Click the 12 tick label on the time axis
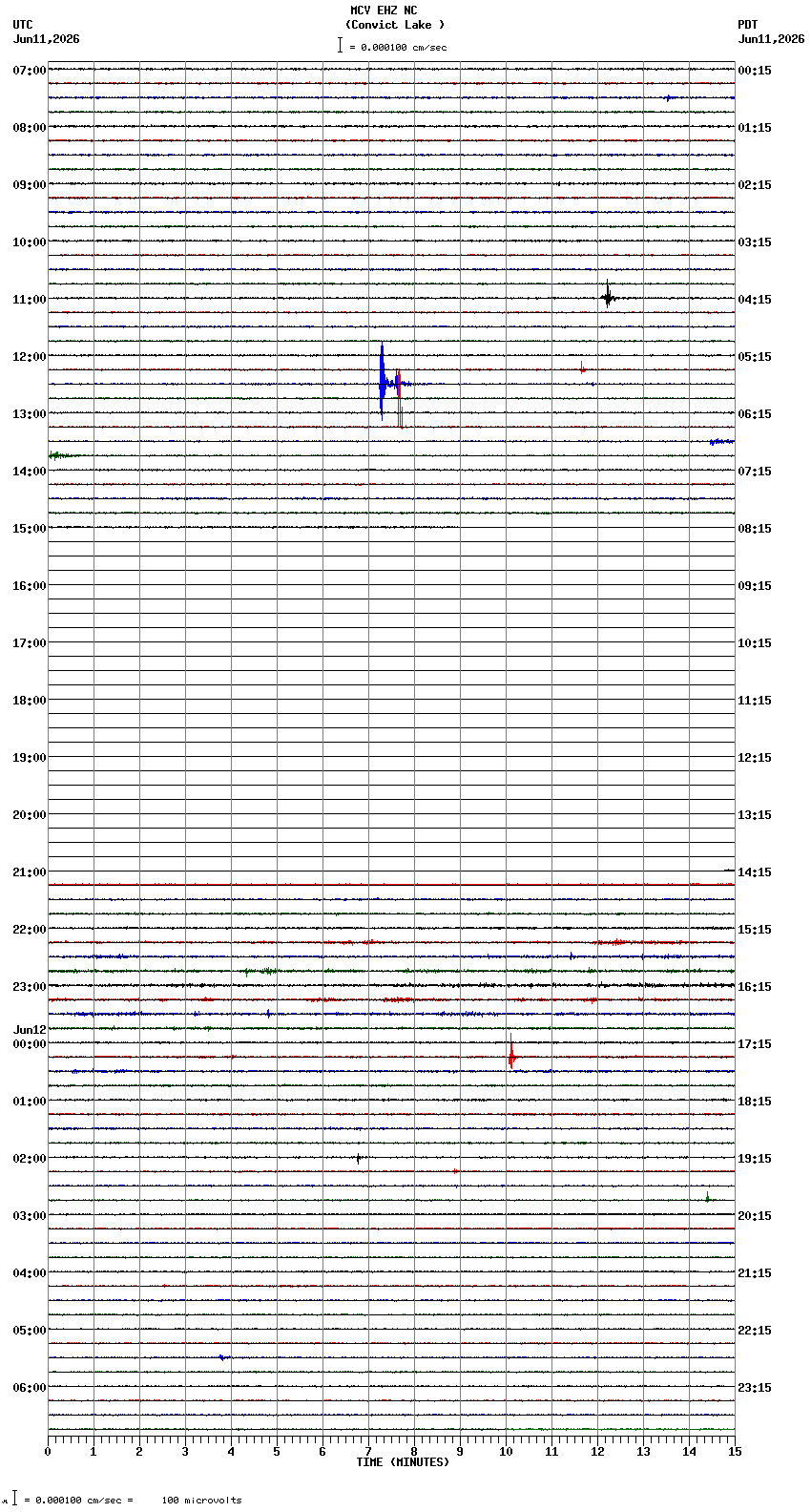The image size is (811, 1512). (597, 1452)
